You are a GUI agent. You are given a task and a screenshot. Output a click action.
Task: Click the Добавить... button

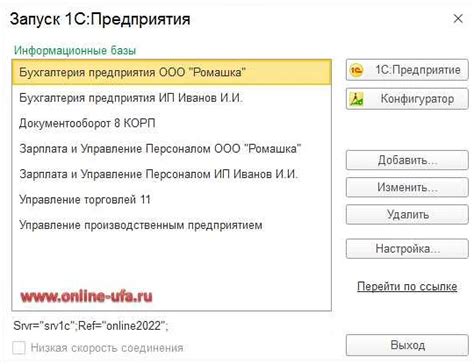point(407,160)
